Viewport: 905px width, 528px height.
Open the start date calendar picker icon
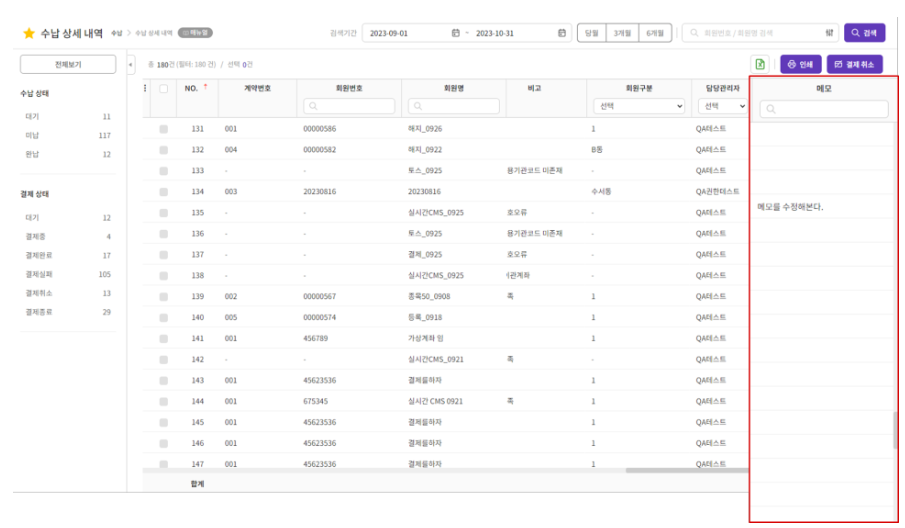point(455,33)
